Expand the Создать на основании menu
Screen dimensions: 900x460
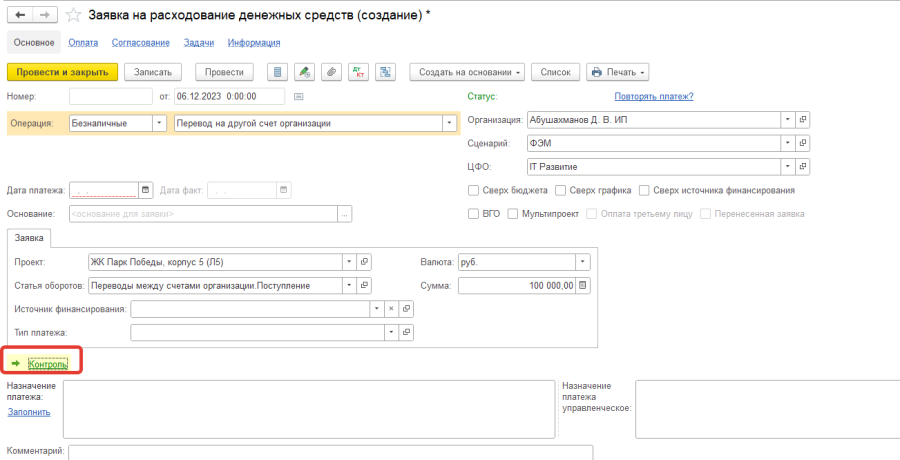(467, 72)
